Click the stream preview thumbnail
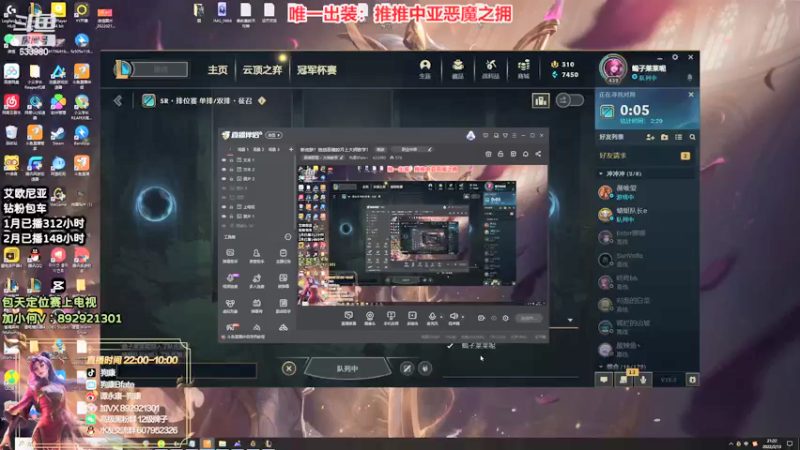 click(422, 235)
